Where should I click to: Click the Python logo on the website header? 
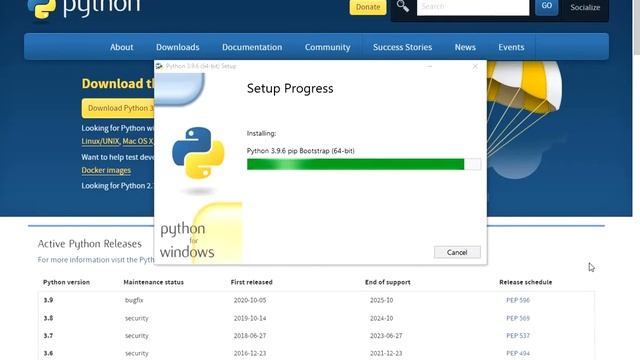(x=84, y=9)
